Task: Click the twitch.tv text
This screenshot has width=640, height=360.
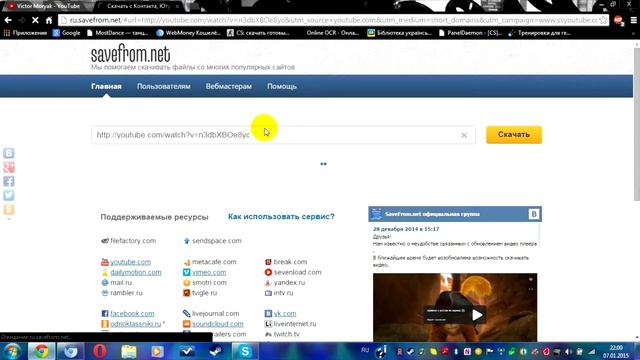Action: [287, 334]
